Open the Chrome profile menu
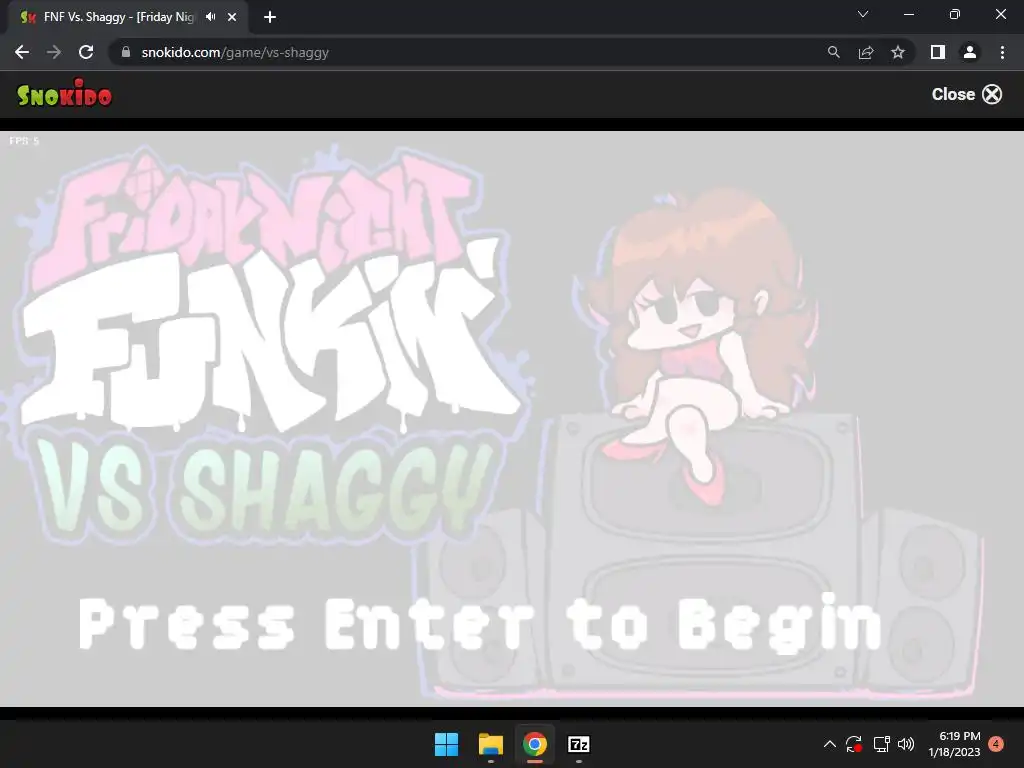The image size is (1024, 768). tap(970, 52)
